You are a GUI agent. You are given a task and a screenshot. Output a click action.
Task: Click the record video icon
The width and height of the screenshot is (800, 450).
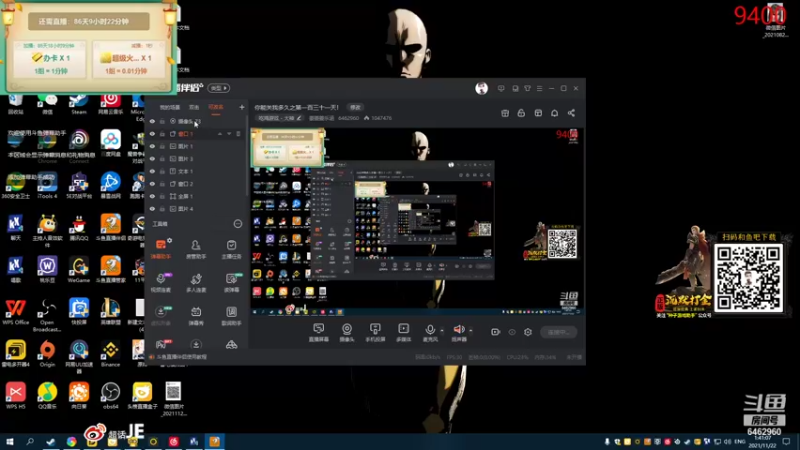point(495,332)
